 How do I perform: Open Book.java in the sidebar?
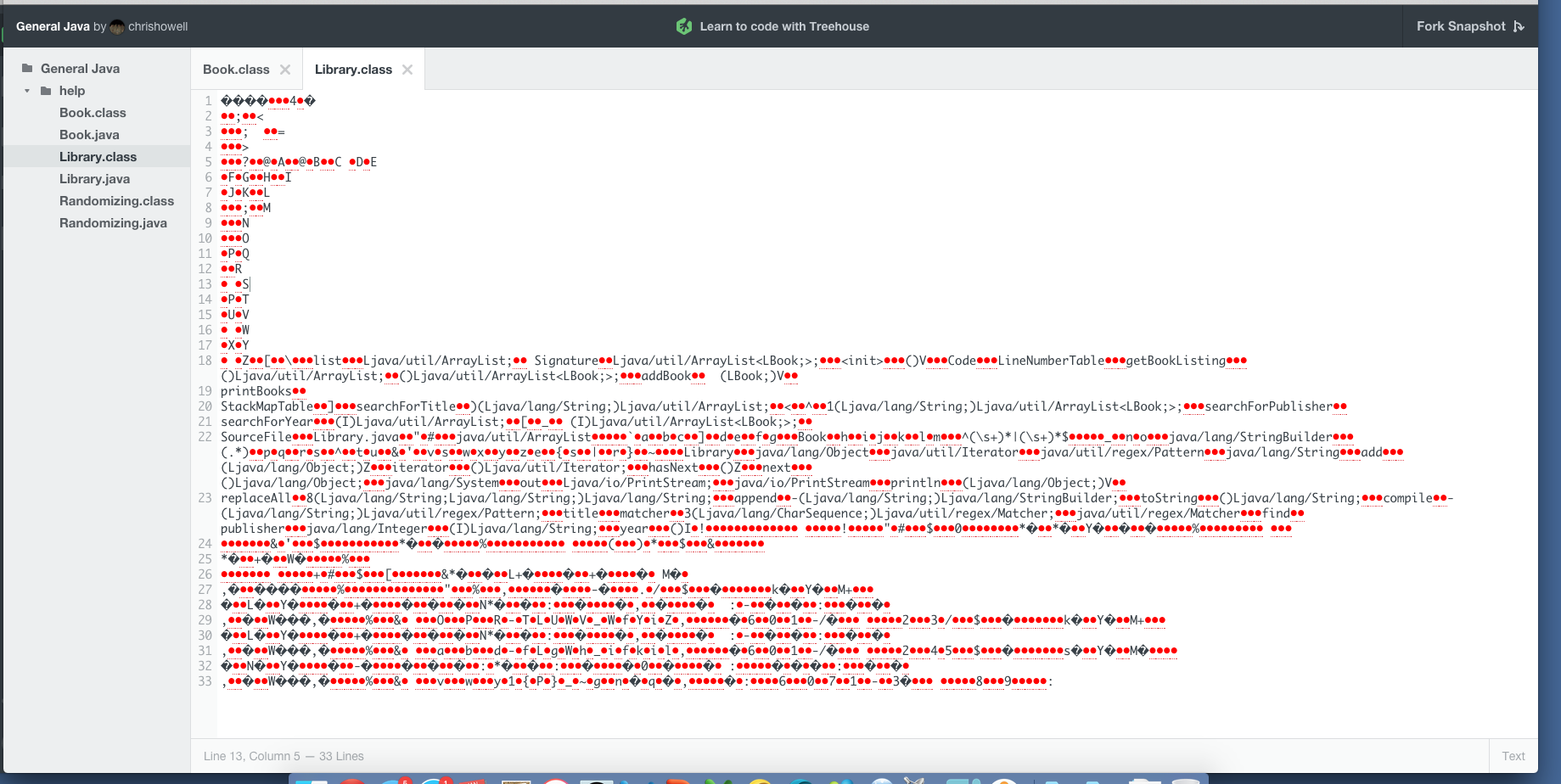pos(89,135)
